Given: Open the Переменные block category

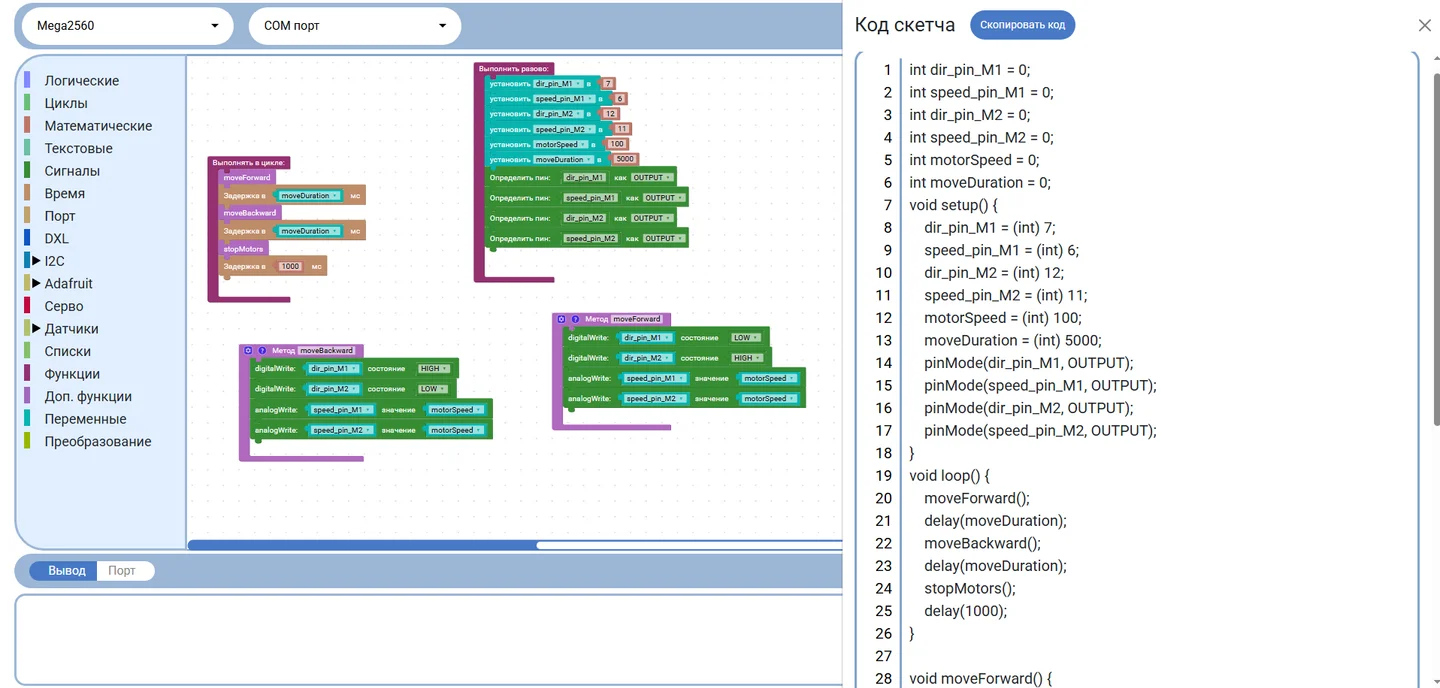Looking at the screenshot, I should (x=85, y=419).
